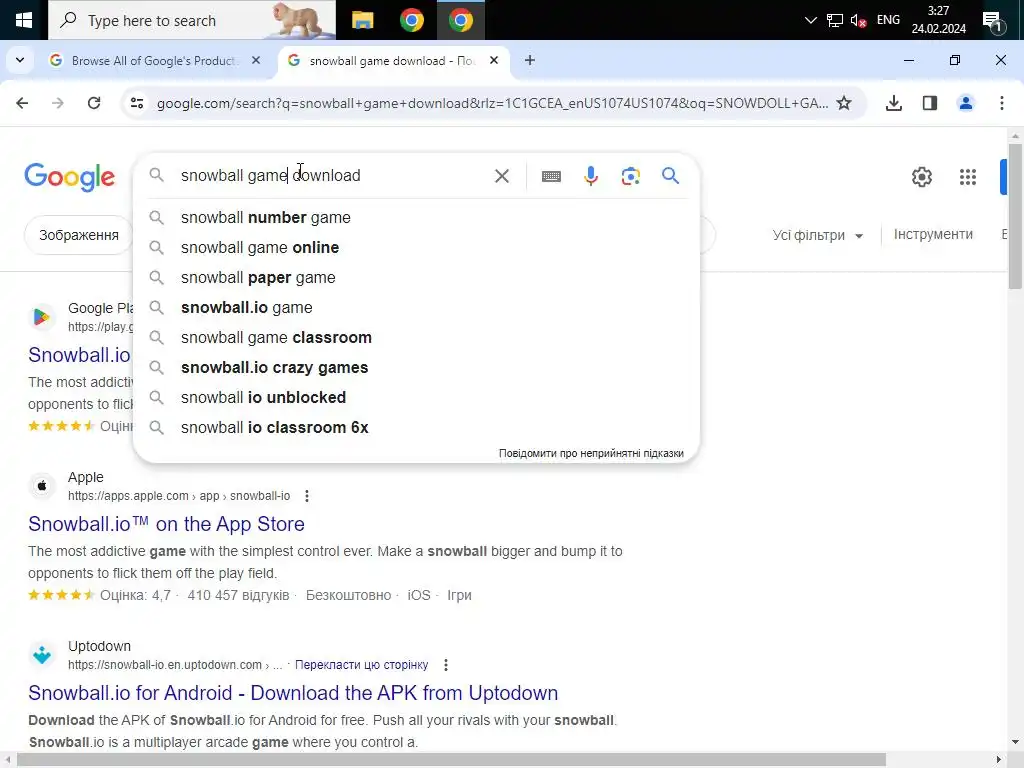Screen dimensions: 1024x768
Task: Open the Chrome profile menu
Action: [x=965, y=103]
